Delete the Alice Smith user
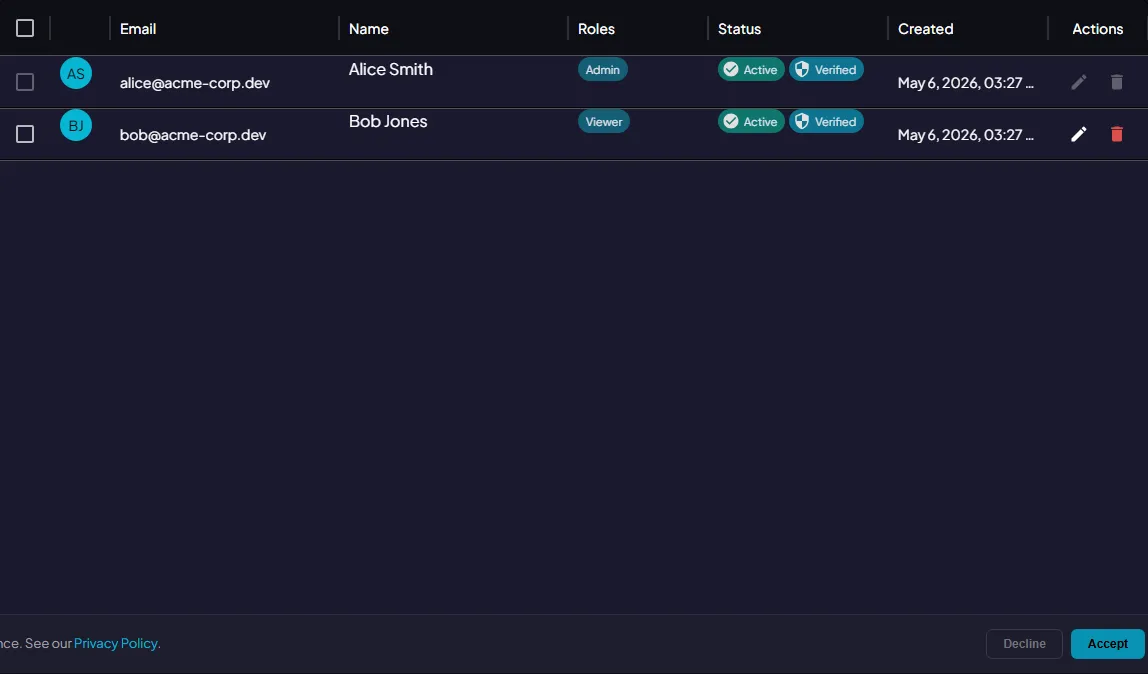The height and width of the screenshot is (674, 1148). pyautogui.click(x=1117, y=82)
